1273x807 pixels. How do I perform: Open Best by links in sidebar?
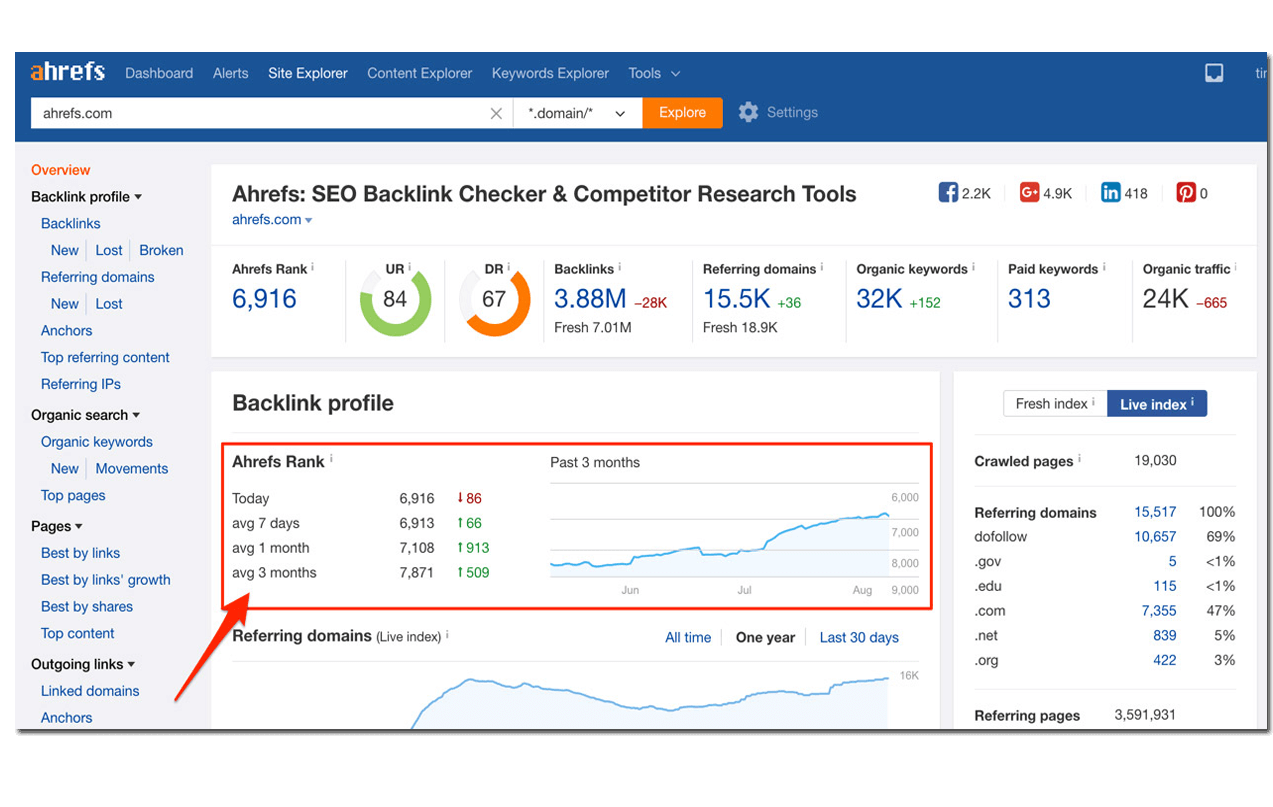[x=80, y=553]
